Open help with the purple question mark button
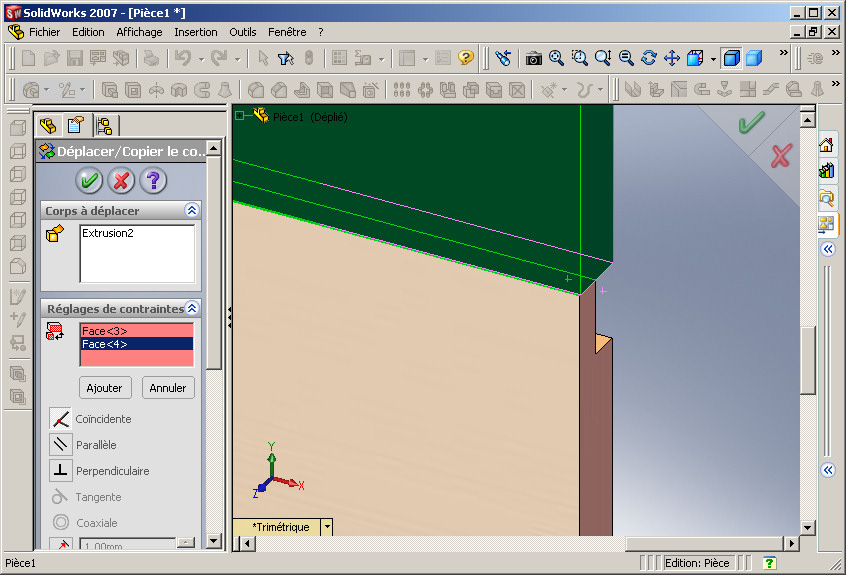 point(153,181)
